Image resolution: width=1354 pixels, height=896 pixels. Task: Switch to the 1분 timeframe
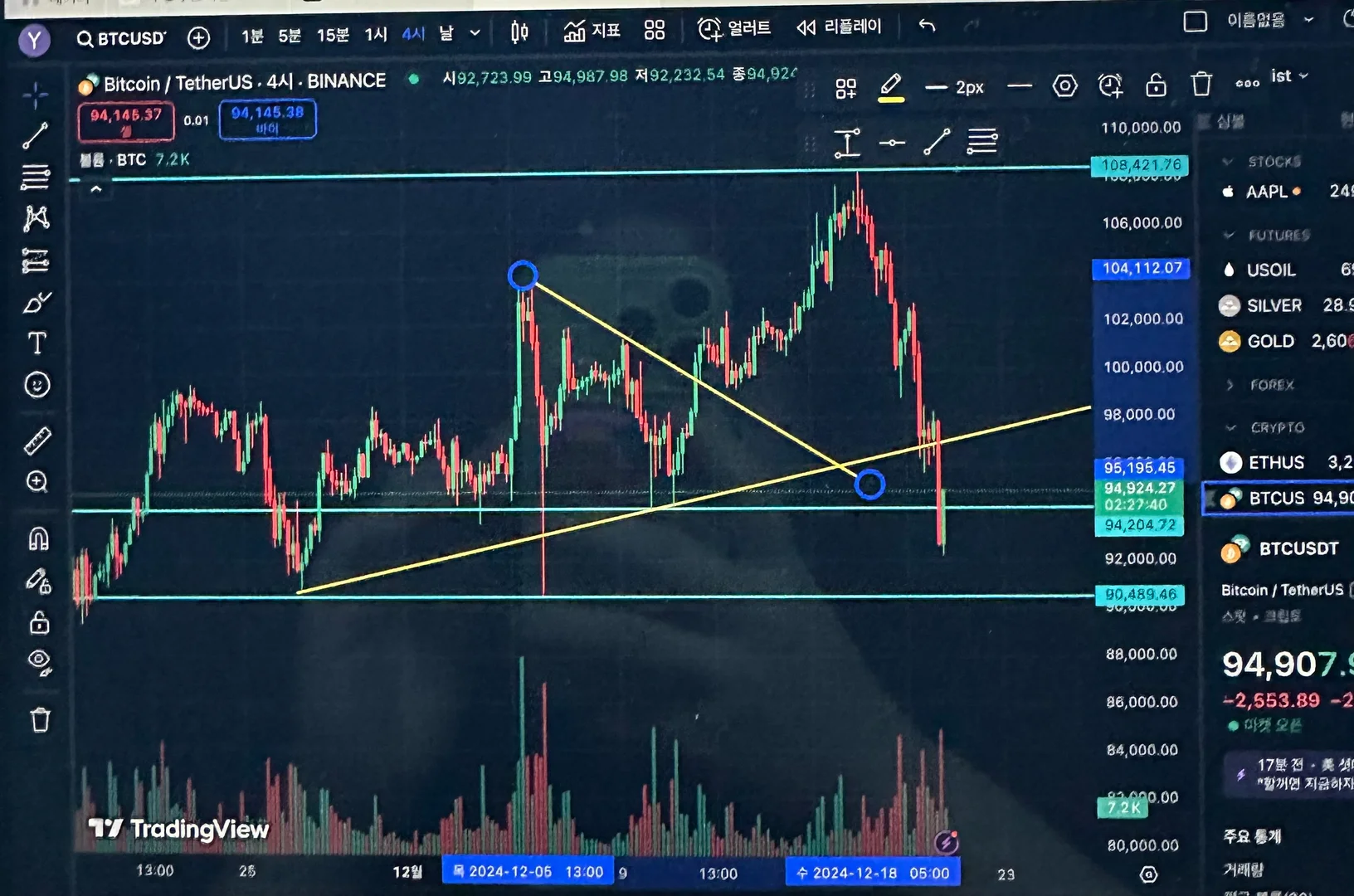point(252,36)
